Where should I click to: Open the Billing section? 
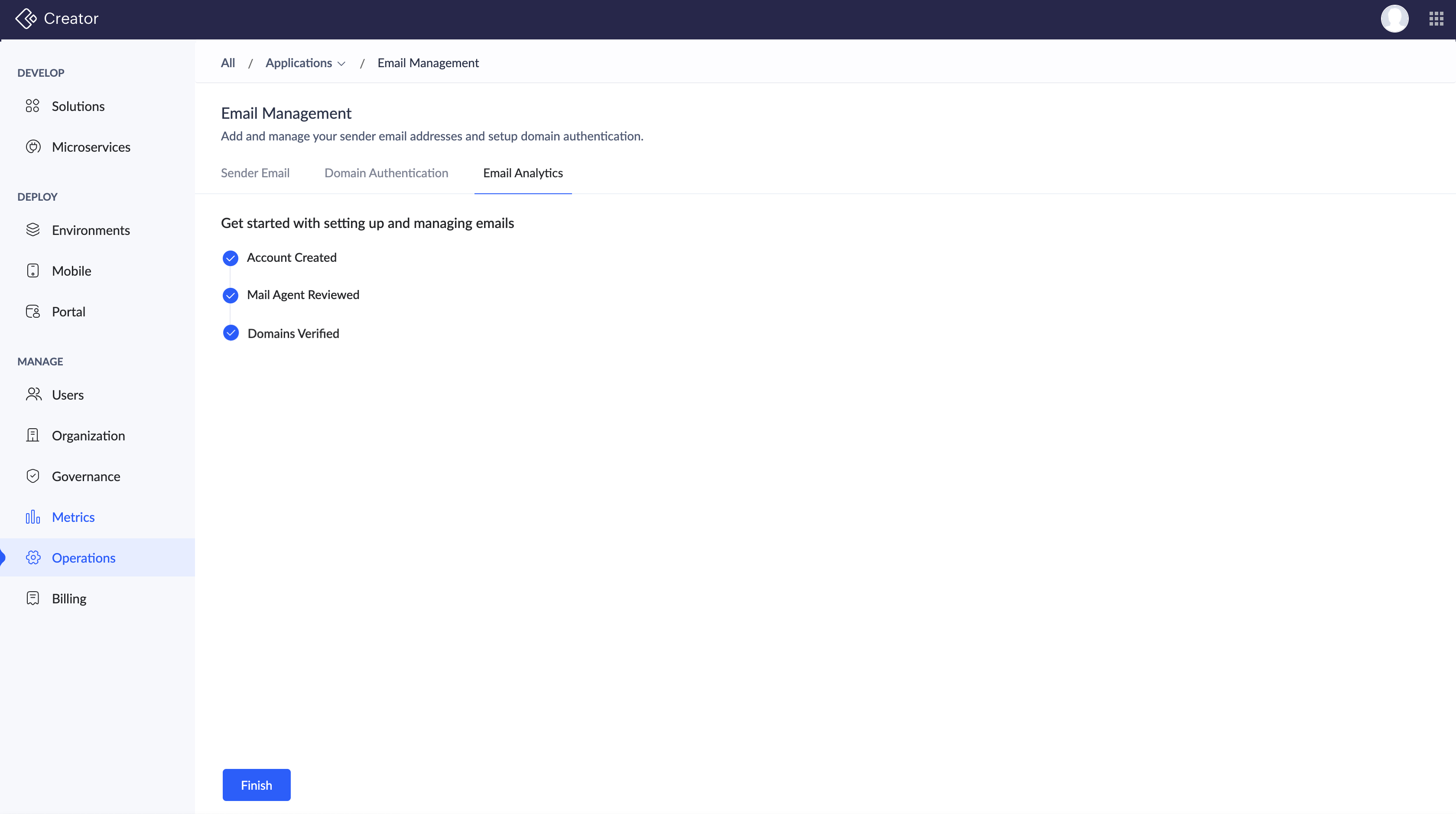[x=69, y=598]
